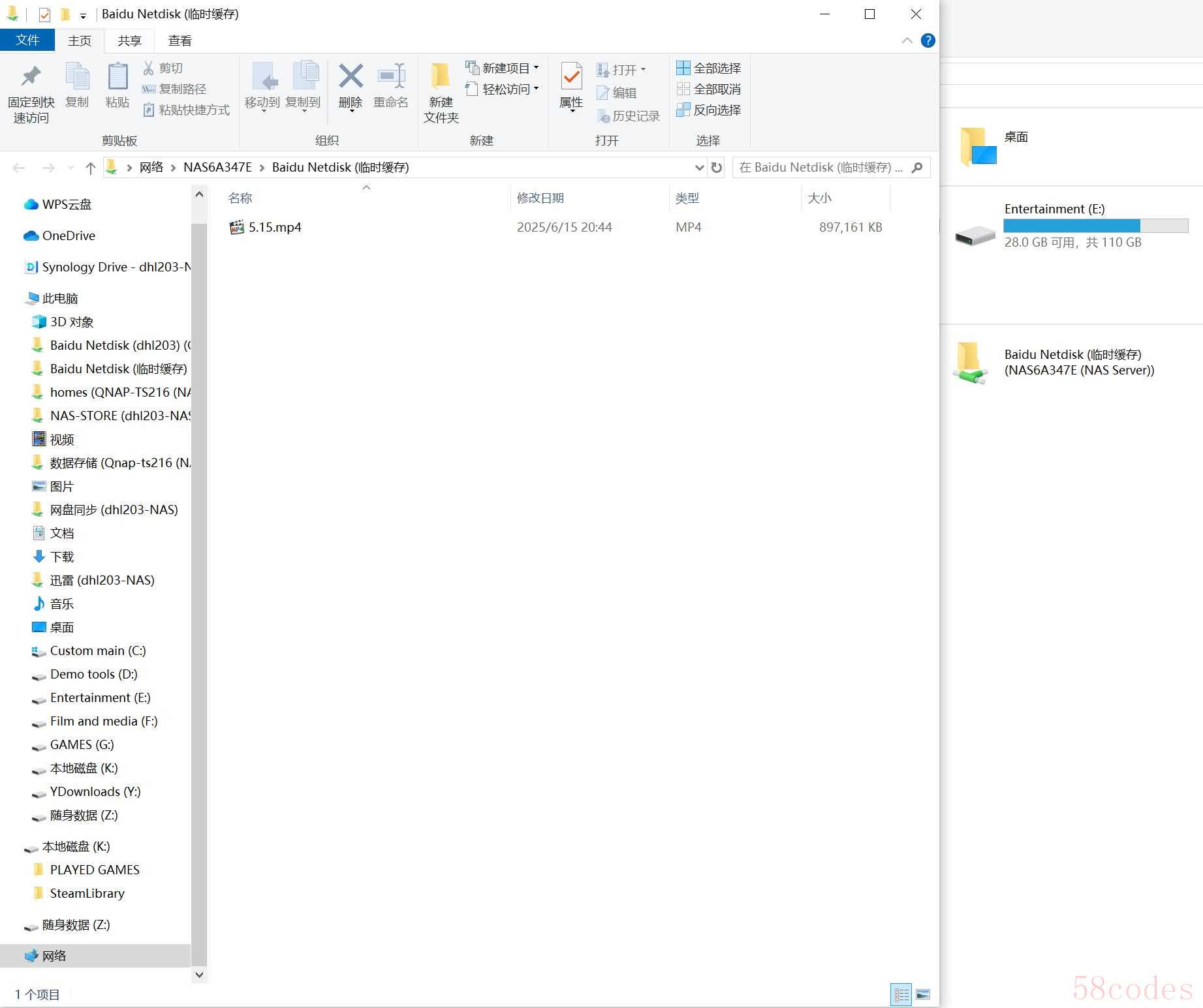The width and height of the screenshot is (1203, 1008).
Task: Click Paste shortcut in the ribbon
Action: [186, 110]
